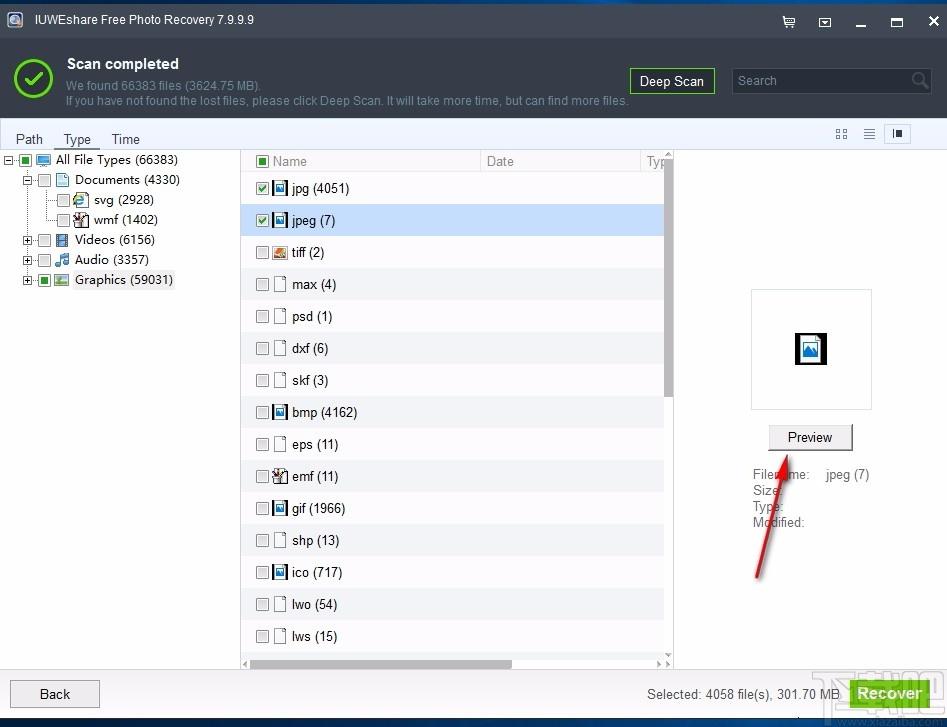
Task: Switch to preview pane view
Action: (897, 134)
